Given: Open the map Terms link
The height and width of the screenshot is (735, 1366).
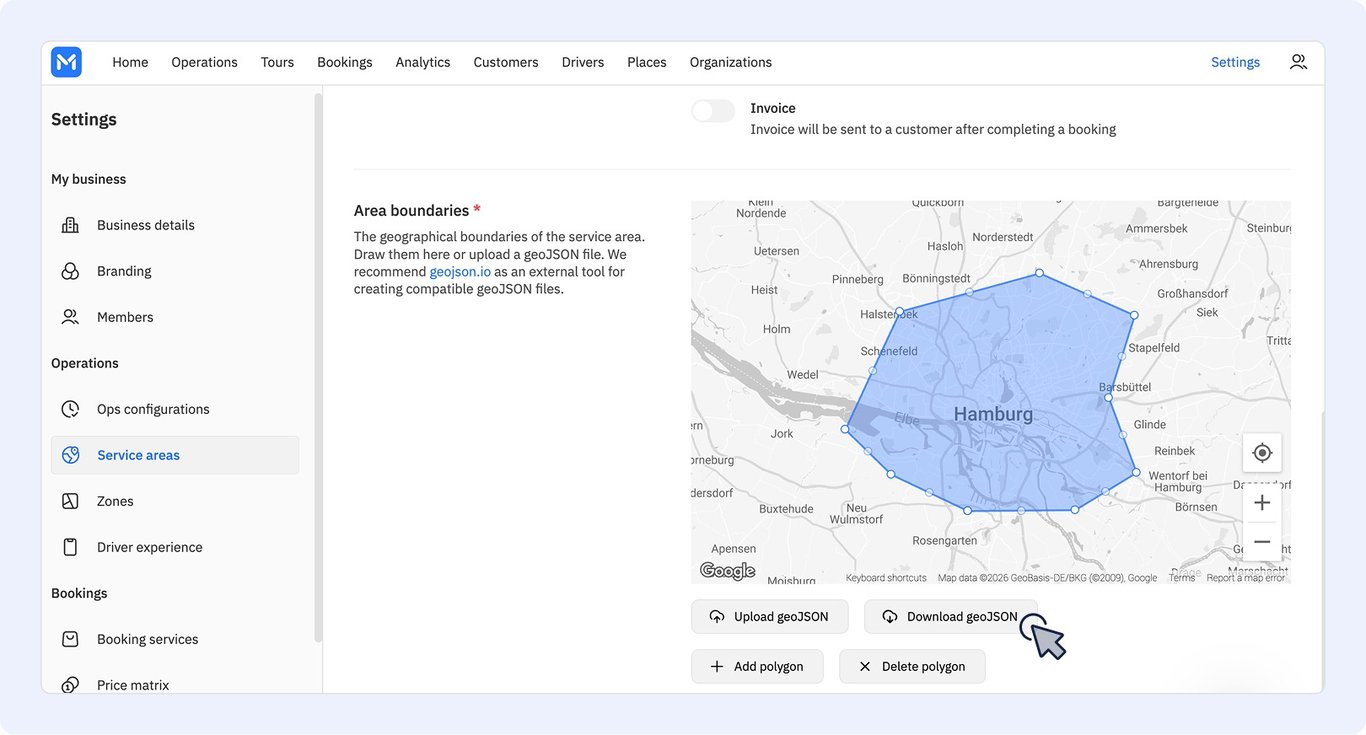Looking at the screenshot, I should point(1182,578).
